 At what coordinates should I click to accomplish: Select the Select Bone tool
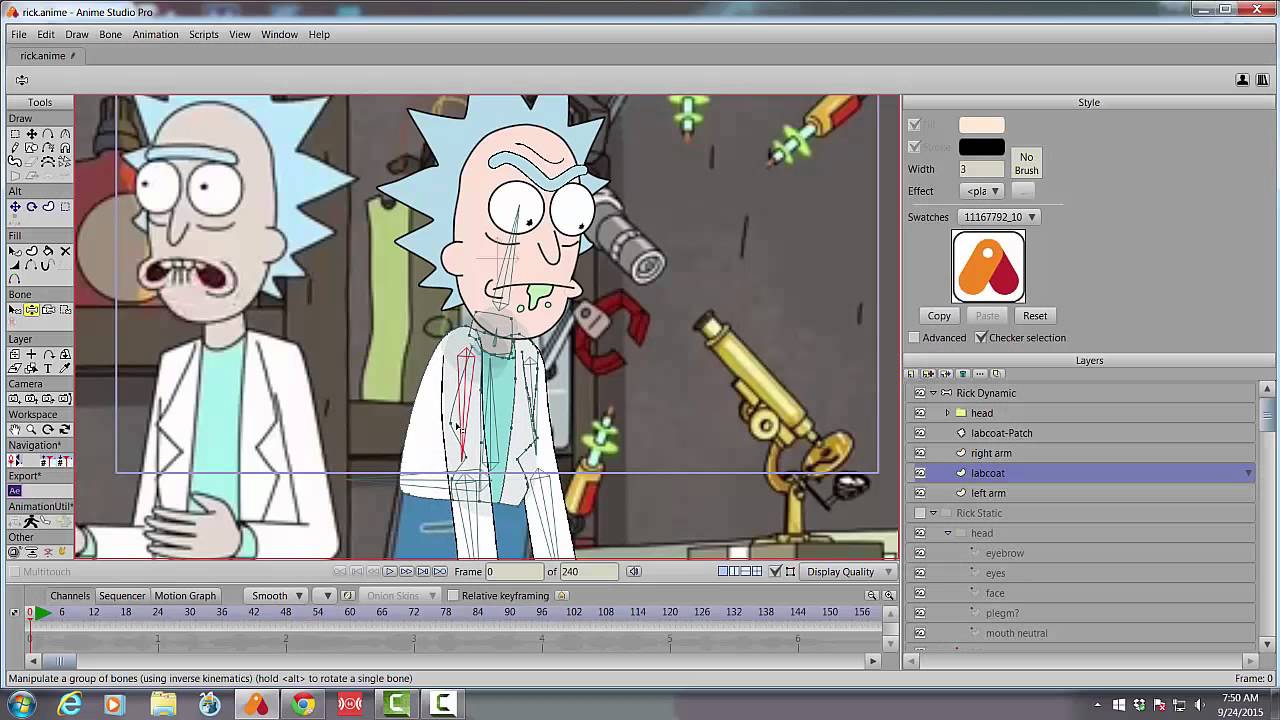click(x=15, y=310)
